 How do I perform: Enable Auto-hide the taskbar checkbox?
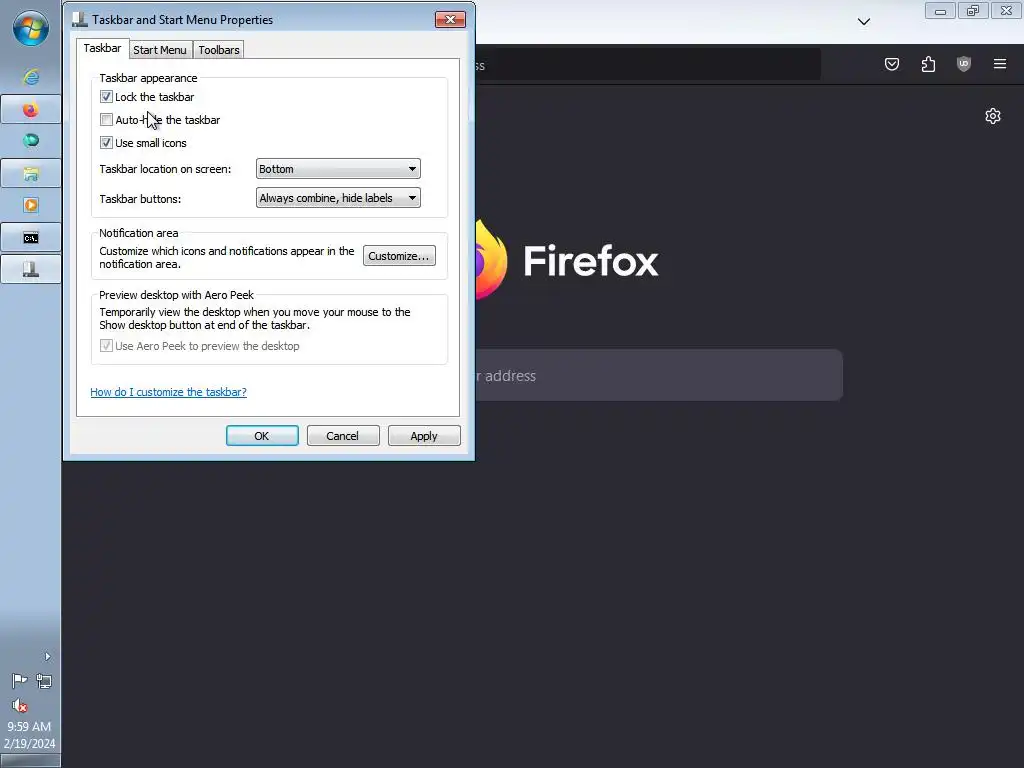point(106,120)
